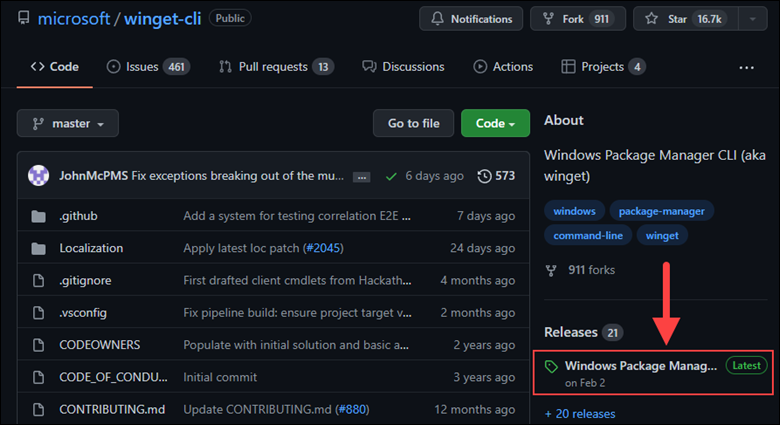Open the Star lists dropdown arrow
The width and height of the screenshot is (780, 425).
753,19
